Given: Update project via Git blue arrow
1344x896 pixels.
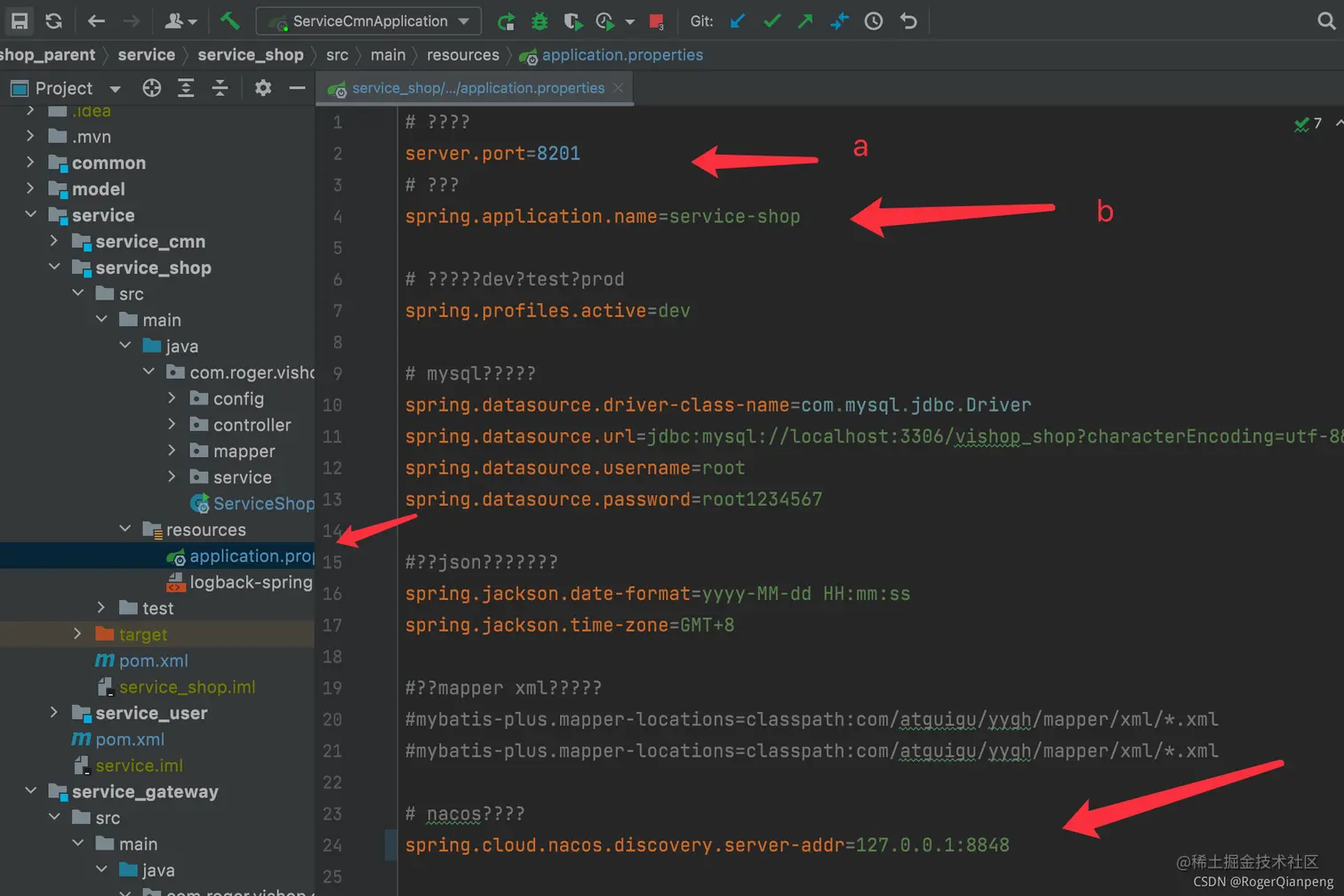Looking at the screenshot, I should pos(738,20).
